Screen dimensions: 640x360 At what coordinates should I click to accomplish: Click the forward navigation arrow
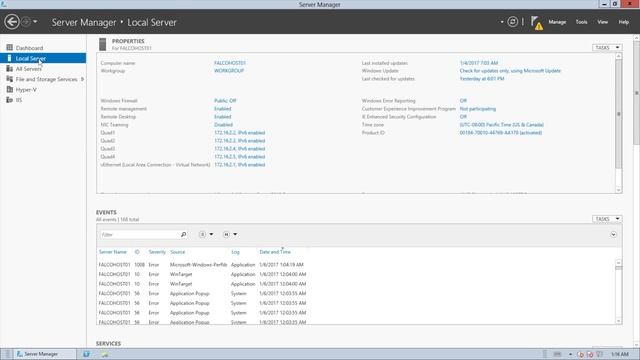26,22
